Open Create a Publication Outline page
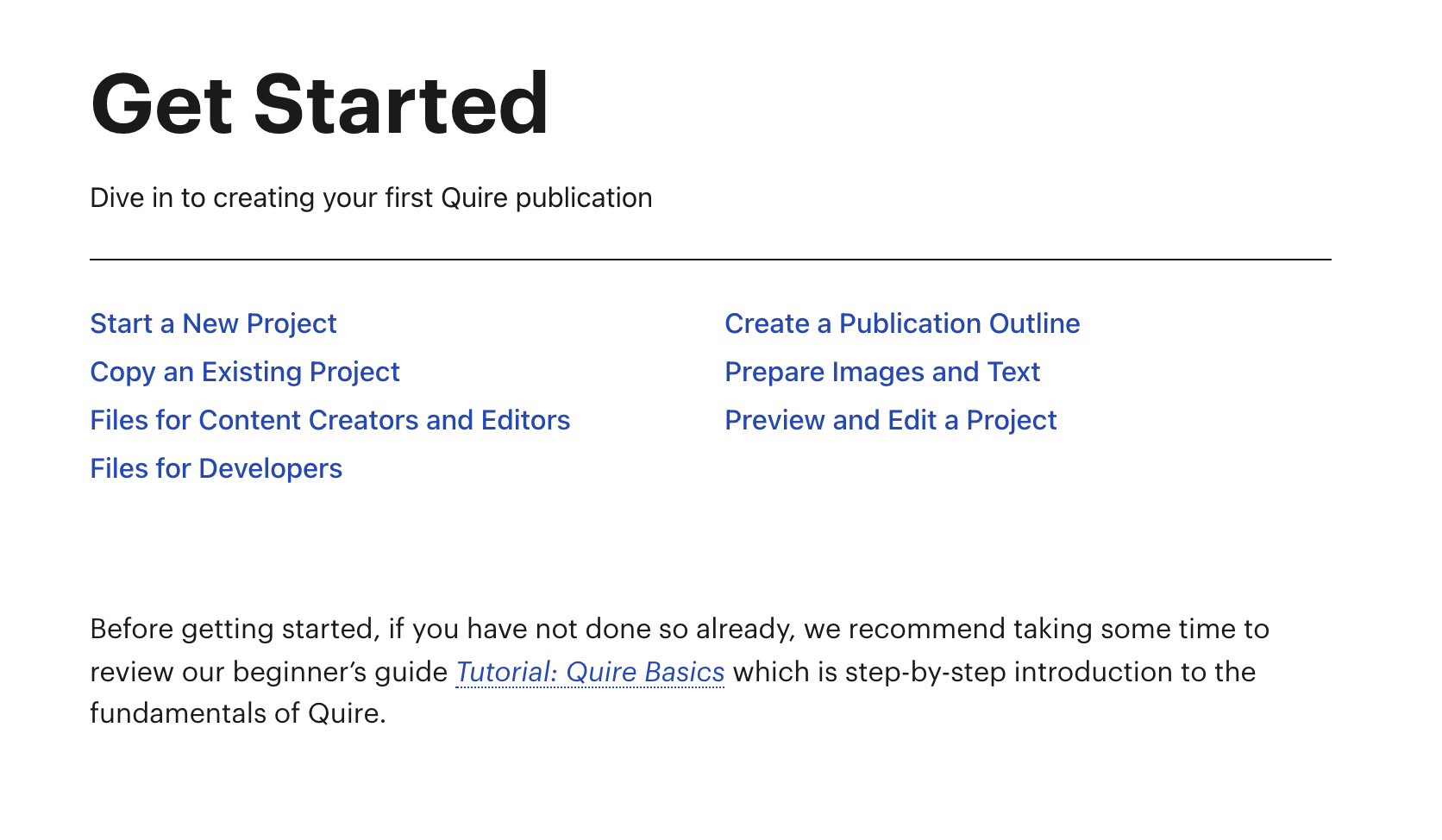The width and height of the screenshot is (1442, 840). [902, 323]
